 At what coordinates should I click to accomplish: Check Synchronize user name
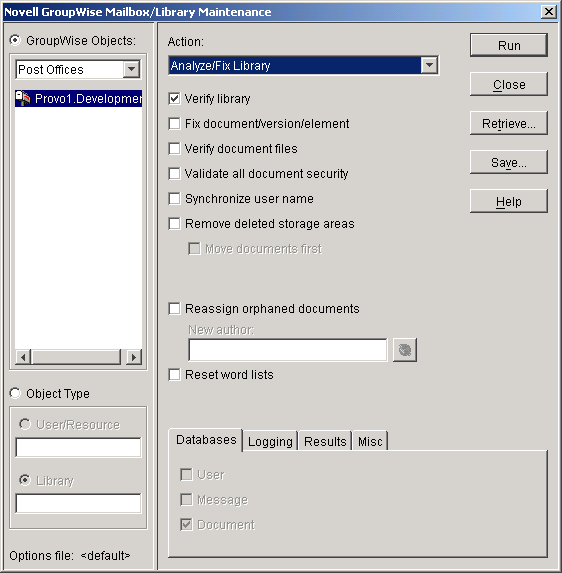click(x=174, y=198)
